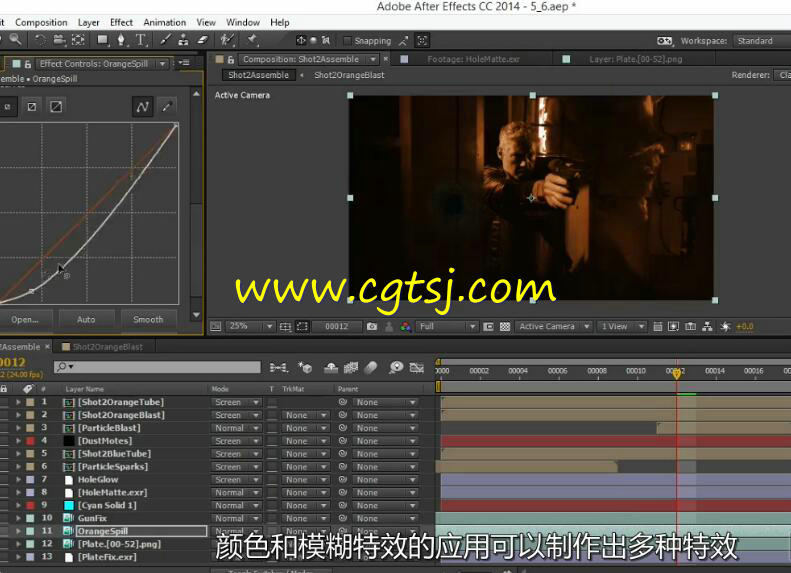Open the Animation menu
The width and height of the screenshot is (791, 573).
tap(164, 22)
